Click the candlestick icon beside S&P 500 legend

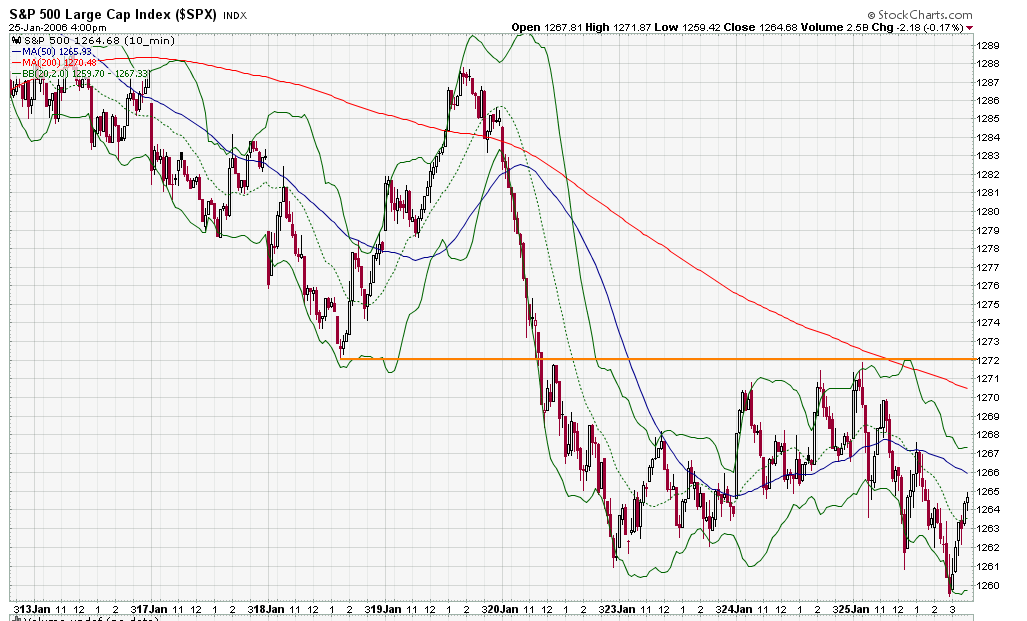(x=16, y=41)
